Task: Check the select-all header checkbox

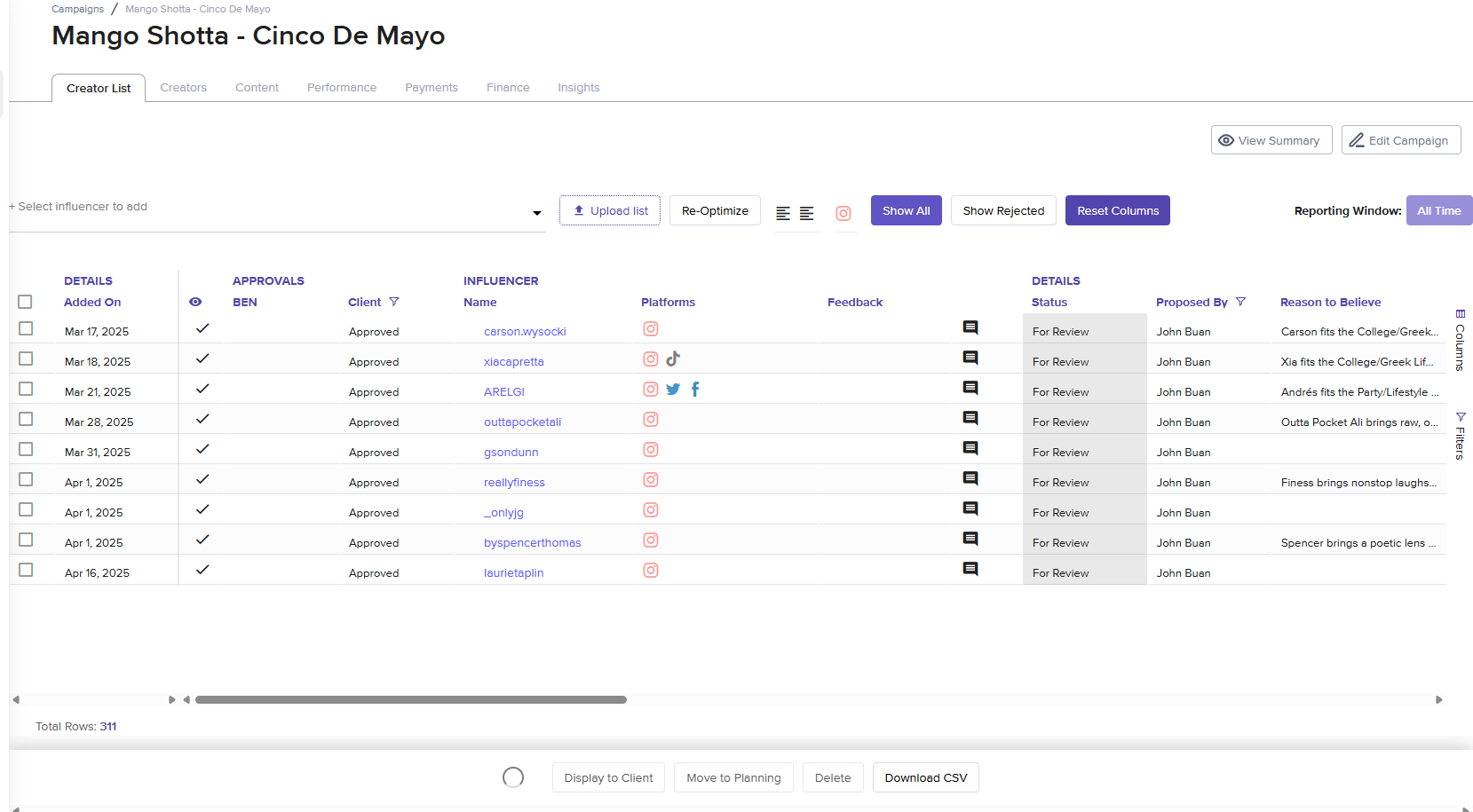Action: [25, 302]
